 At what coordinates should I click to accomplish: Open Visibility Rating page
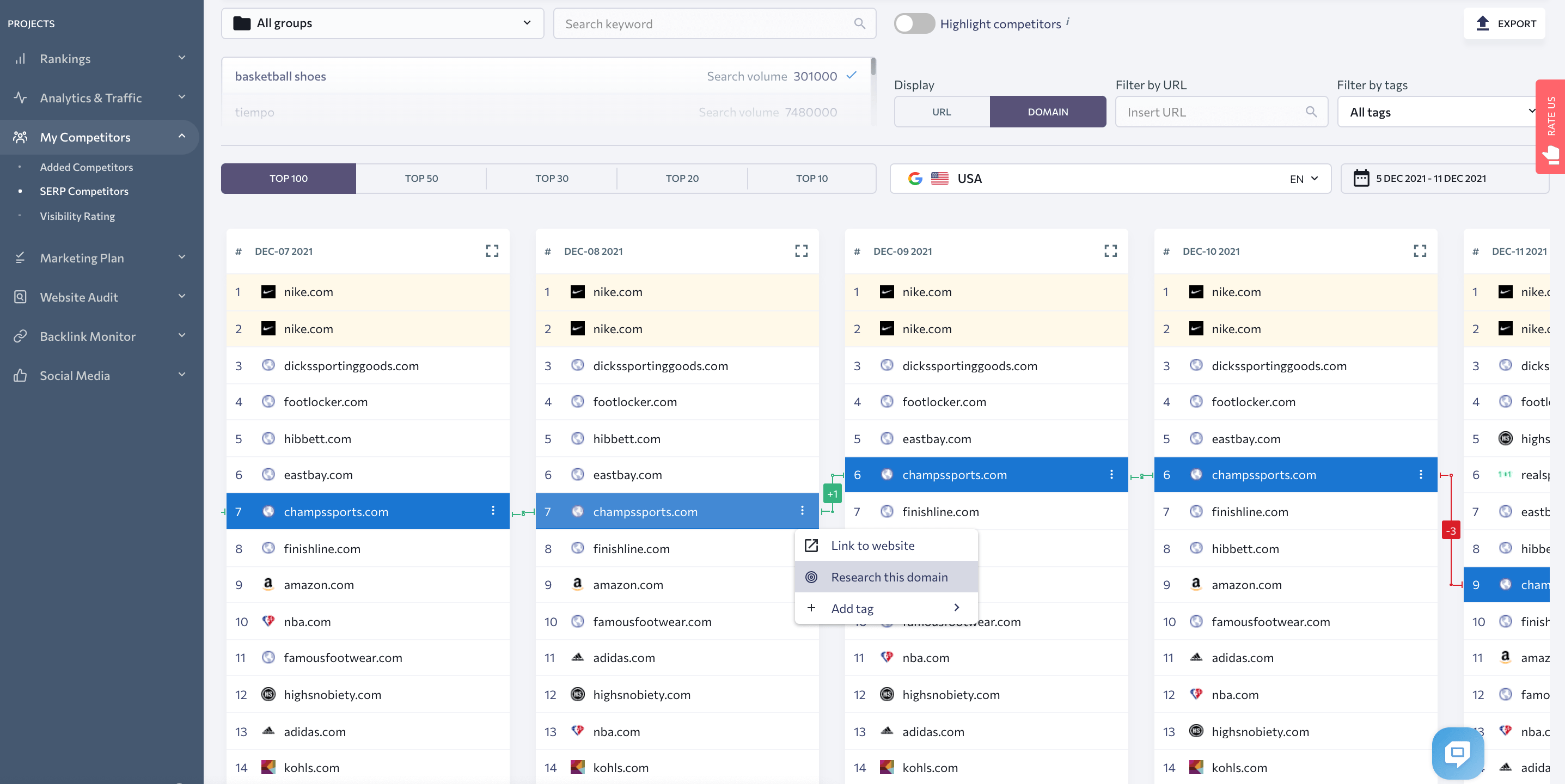77,216
